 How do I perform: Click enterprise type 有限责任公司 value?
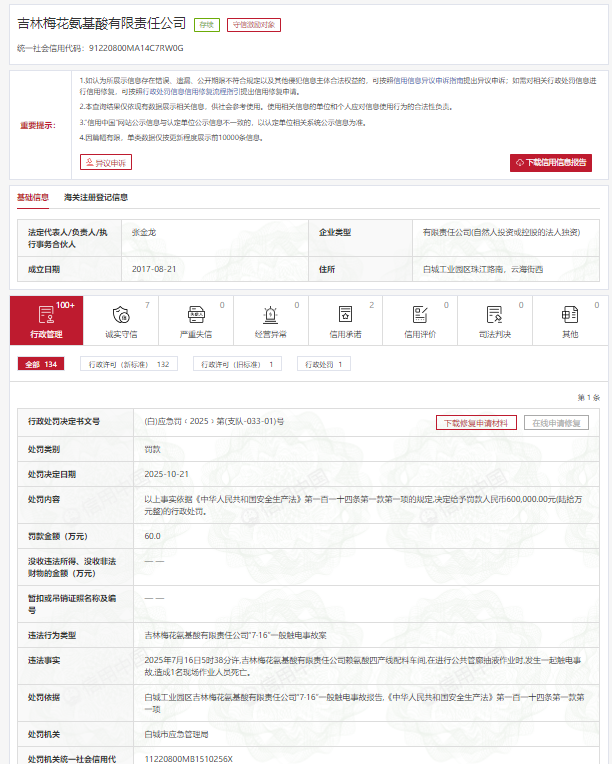501,233
